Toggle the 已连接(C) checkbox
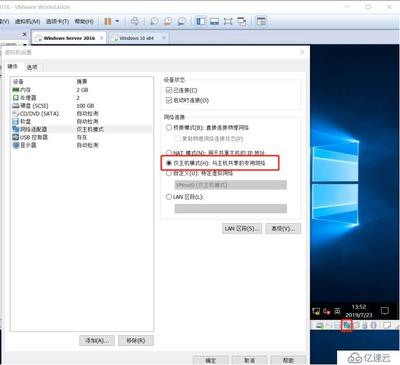 [x=169, y=90]
